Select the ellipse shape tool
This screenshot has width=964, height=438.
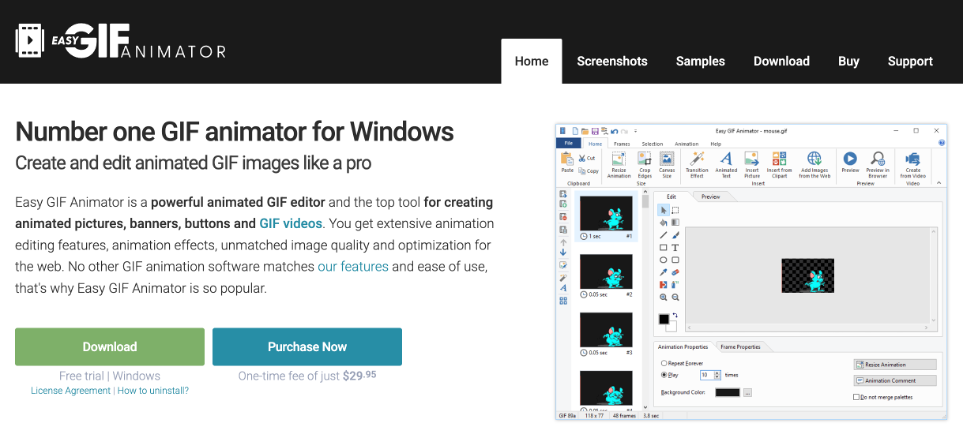[x=663, y=260]
